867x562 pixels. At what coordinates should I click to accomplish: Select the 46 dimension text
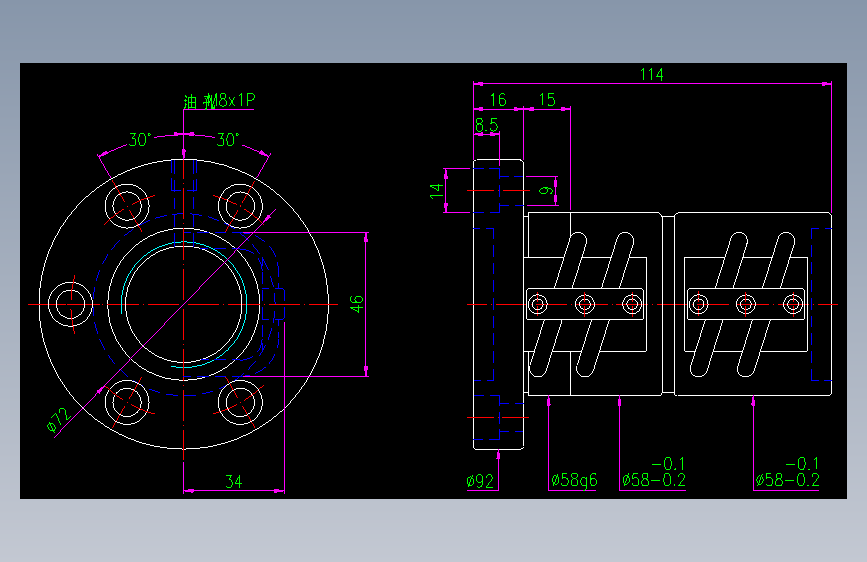357,304
